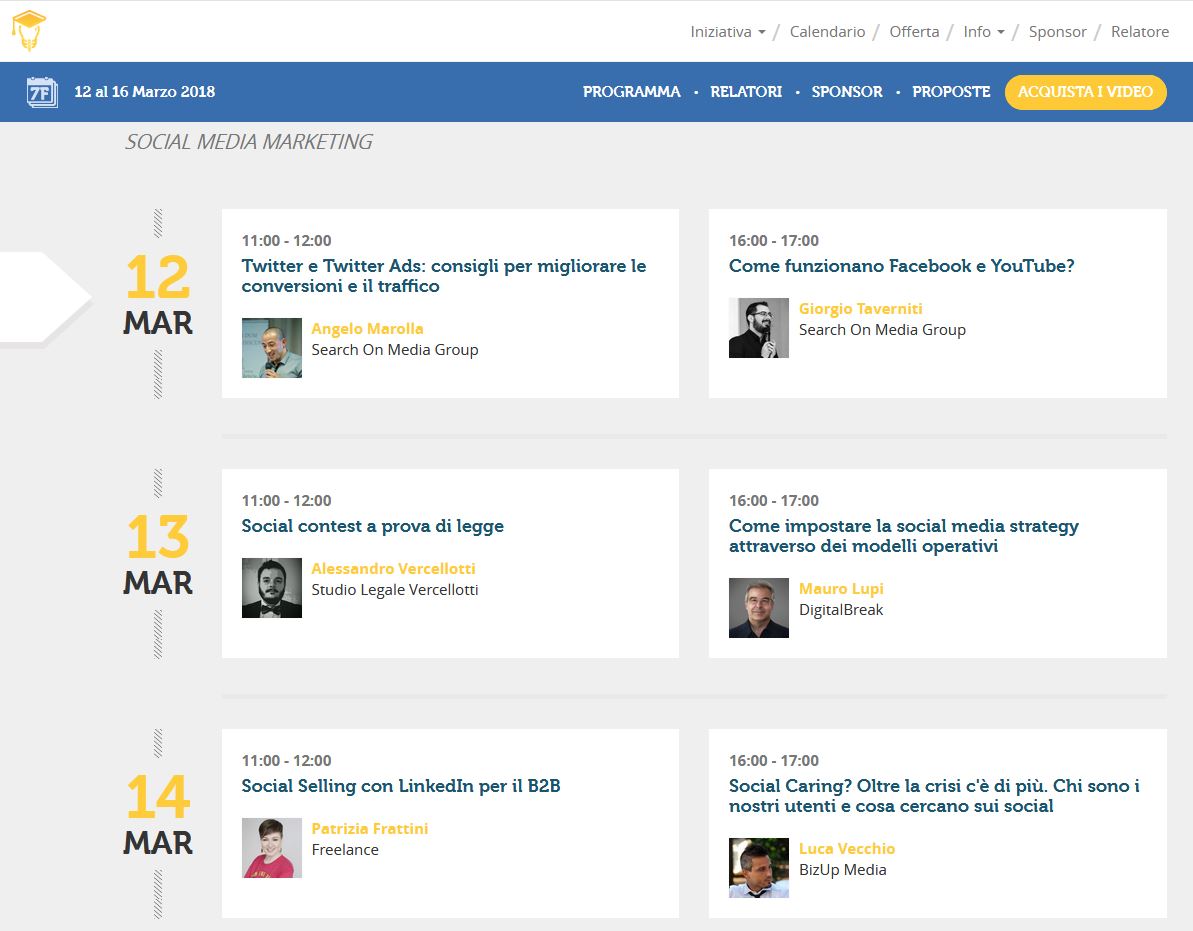
Task: Open Sponsor in top navigation
Action: 1057,32
